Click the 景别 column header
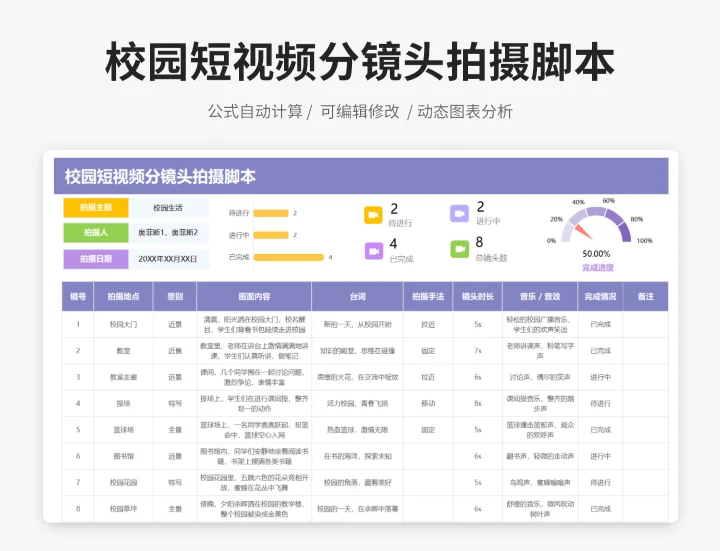The image size is (720, 551). click(x=175, y=296)
